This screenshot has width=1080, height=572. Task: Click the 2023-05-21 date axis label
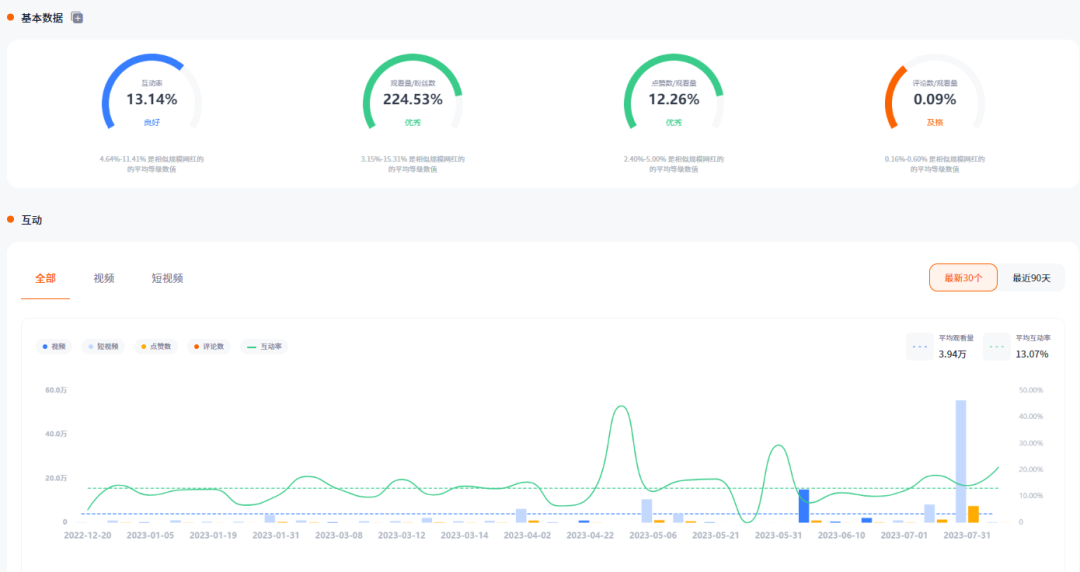pyautogui.click(x=716, y=535)
